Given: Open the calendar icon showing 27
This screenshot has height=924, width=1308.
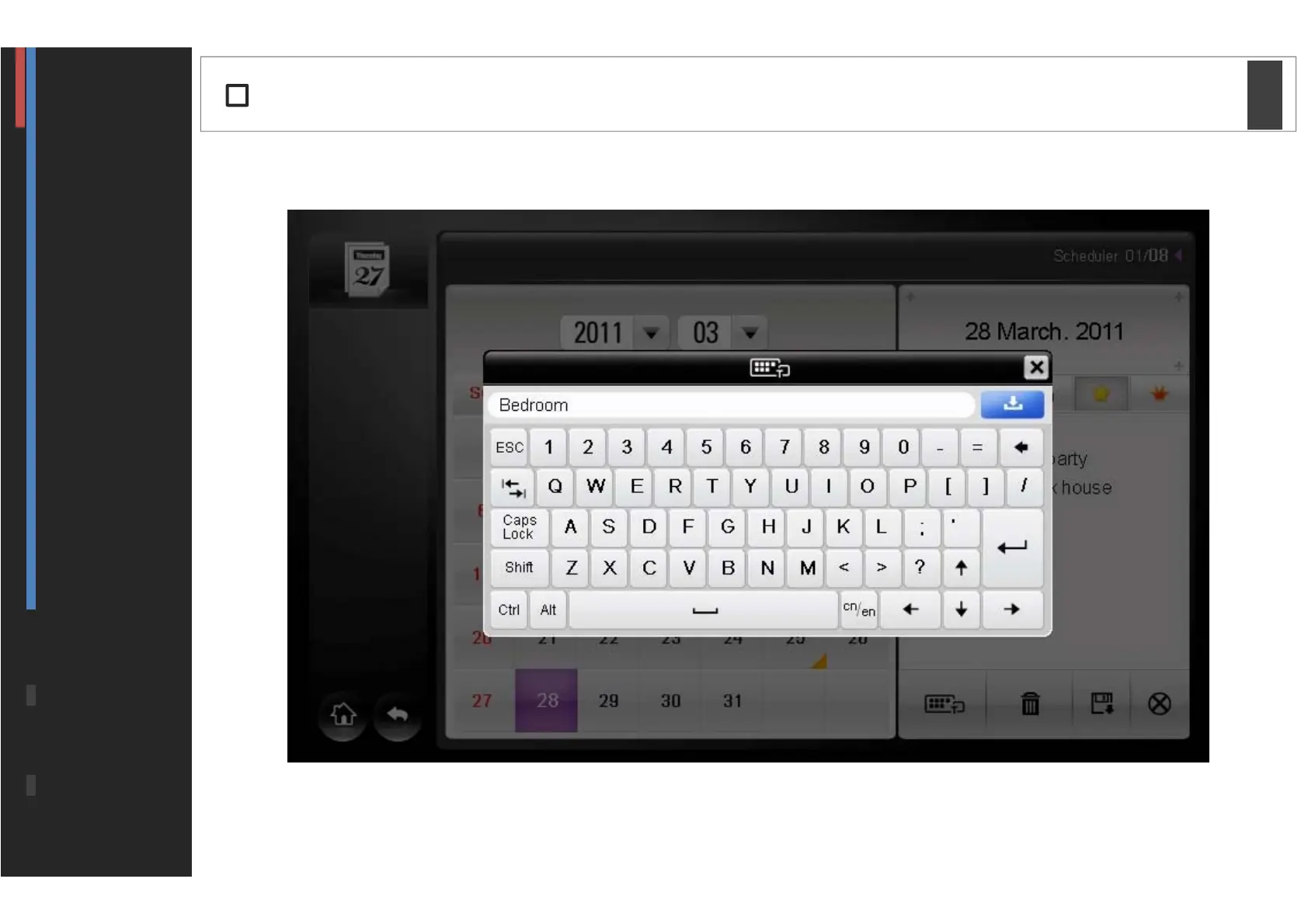Looking at the screenshot, I should click(x=367, y=269).
